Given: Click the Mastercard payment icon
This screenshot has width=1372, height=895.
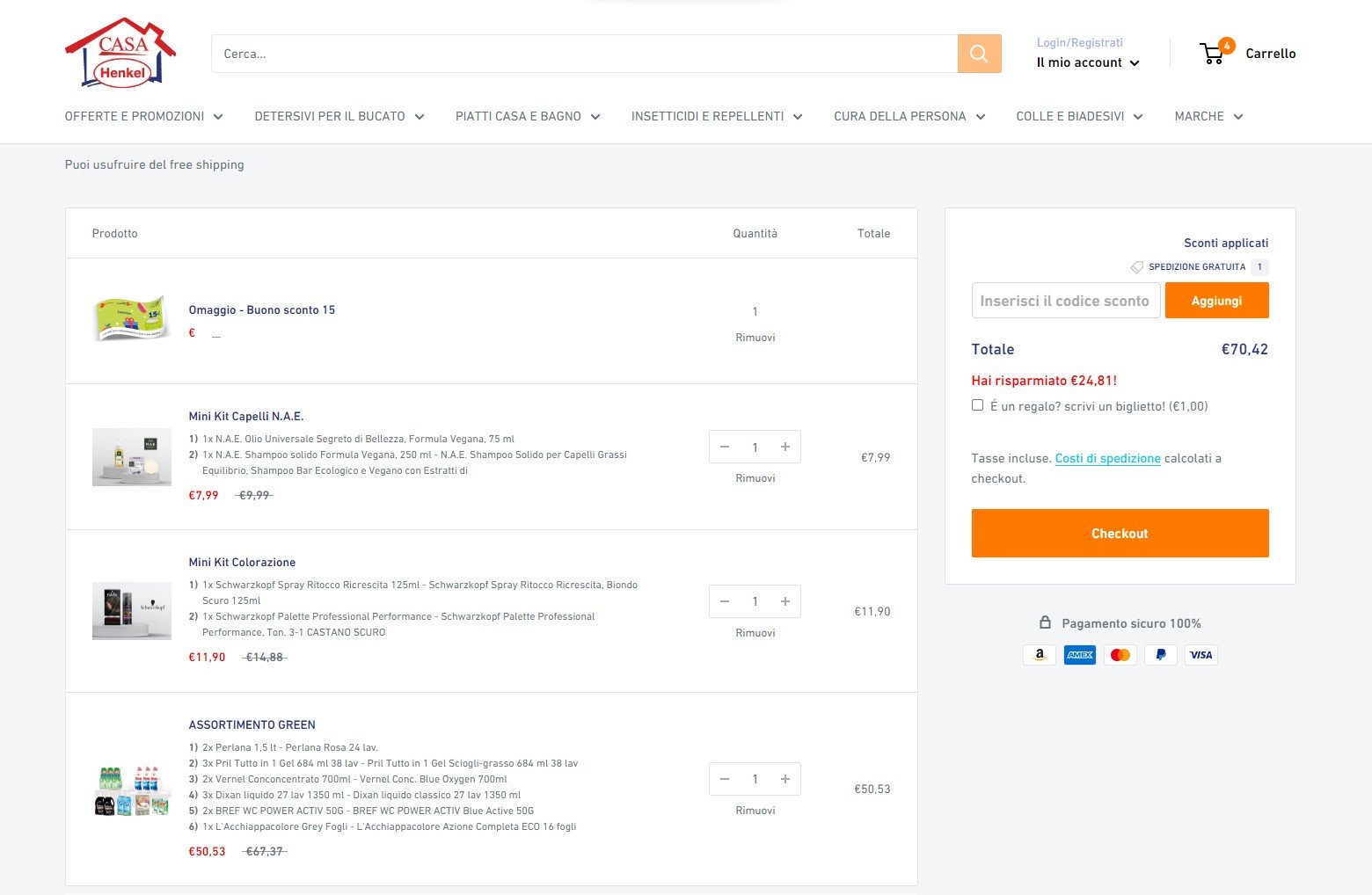Looking at the screenshot, I should (1120, 655).
